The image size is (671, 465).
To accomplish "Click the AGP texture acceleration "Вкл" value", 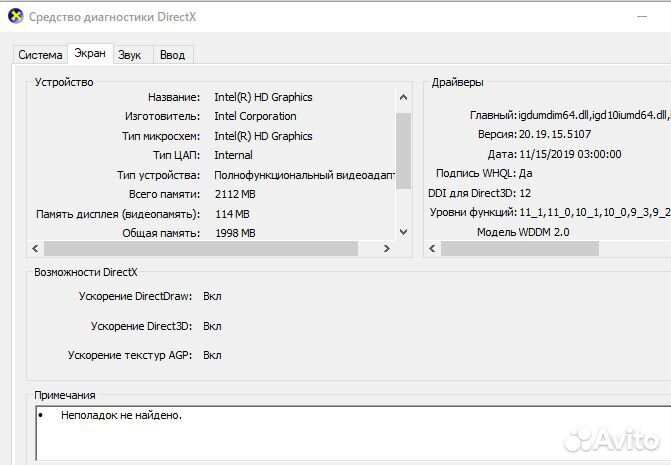I will [x=212, y=355].
